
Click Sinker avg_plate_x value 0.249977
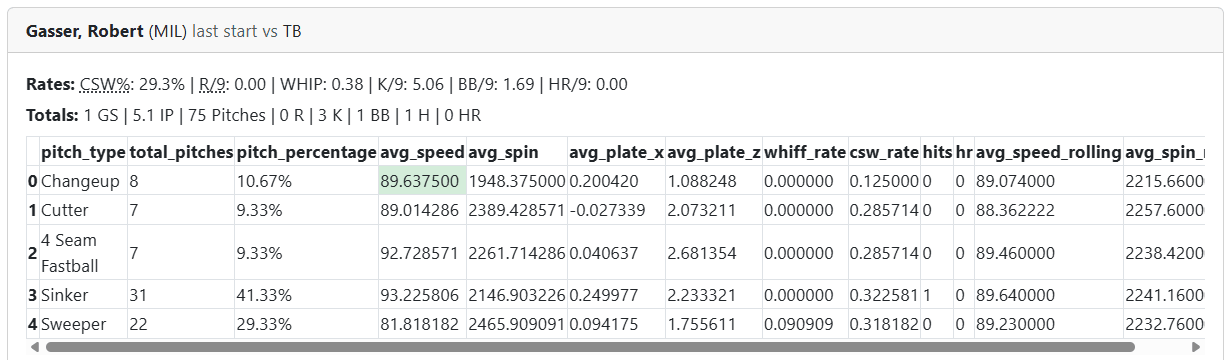pos(616,295)
